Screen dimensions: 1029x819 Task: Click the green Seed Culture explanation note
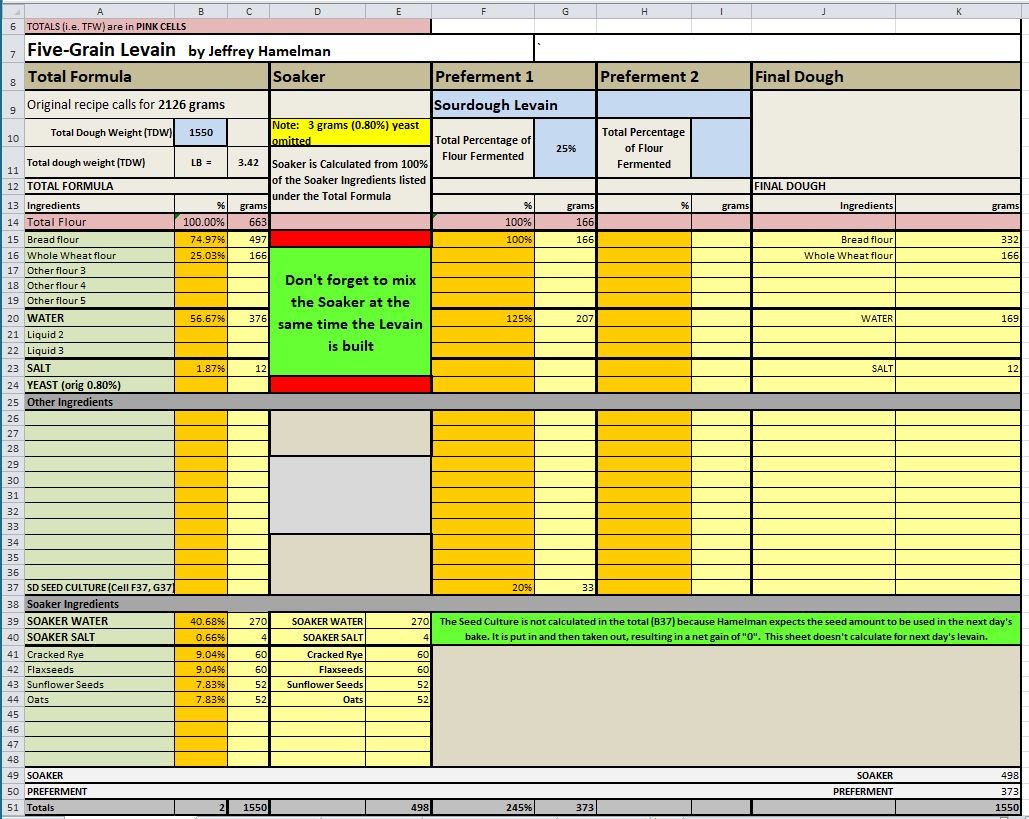pyautogui.click(x=727, y=629)
